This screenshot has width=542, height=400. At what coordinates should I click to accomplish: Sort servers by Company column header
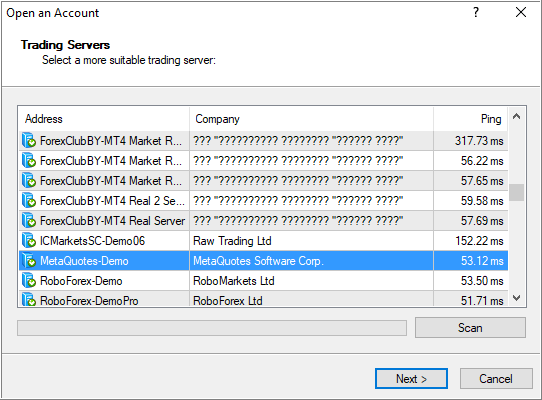311,119
